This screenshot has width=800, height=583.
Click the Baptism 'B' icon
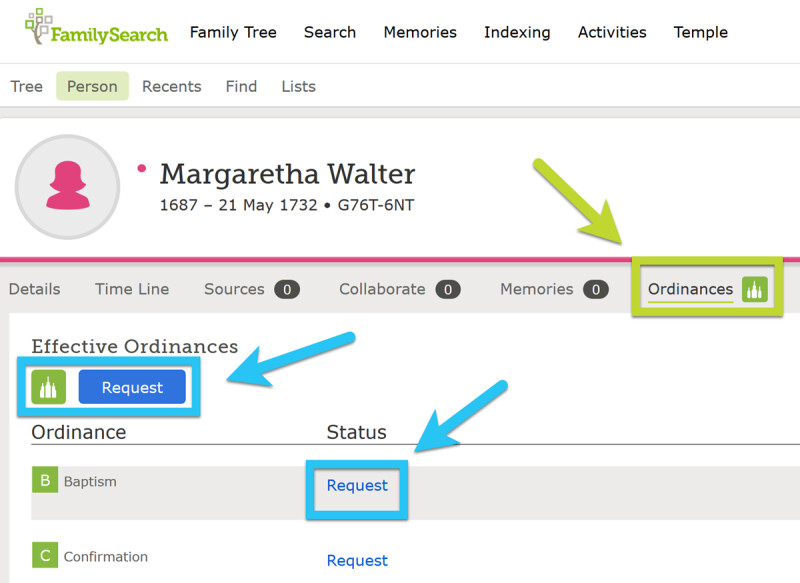(45, 480)
